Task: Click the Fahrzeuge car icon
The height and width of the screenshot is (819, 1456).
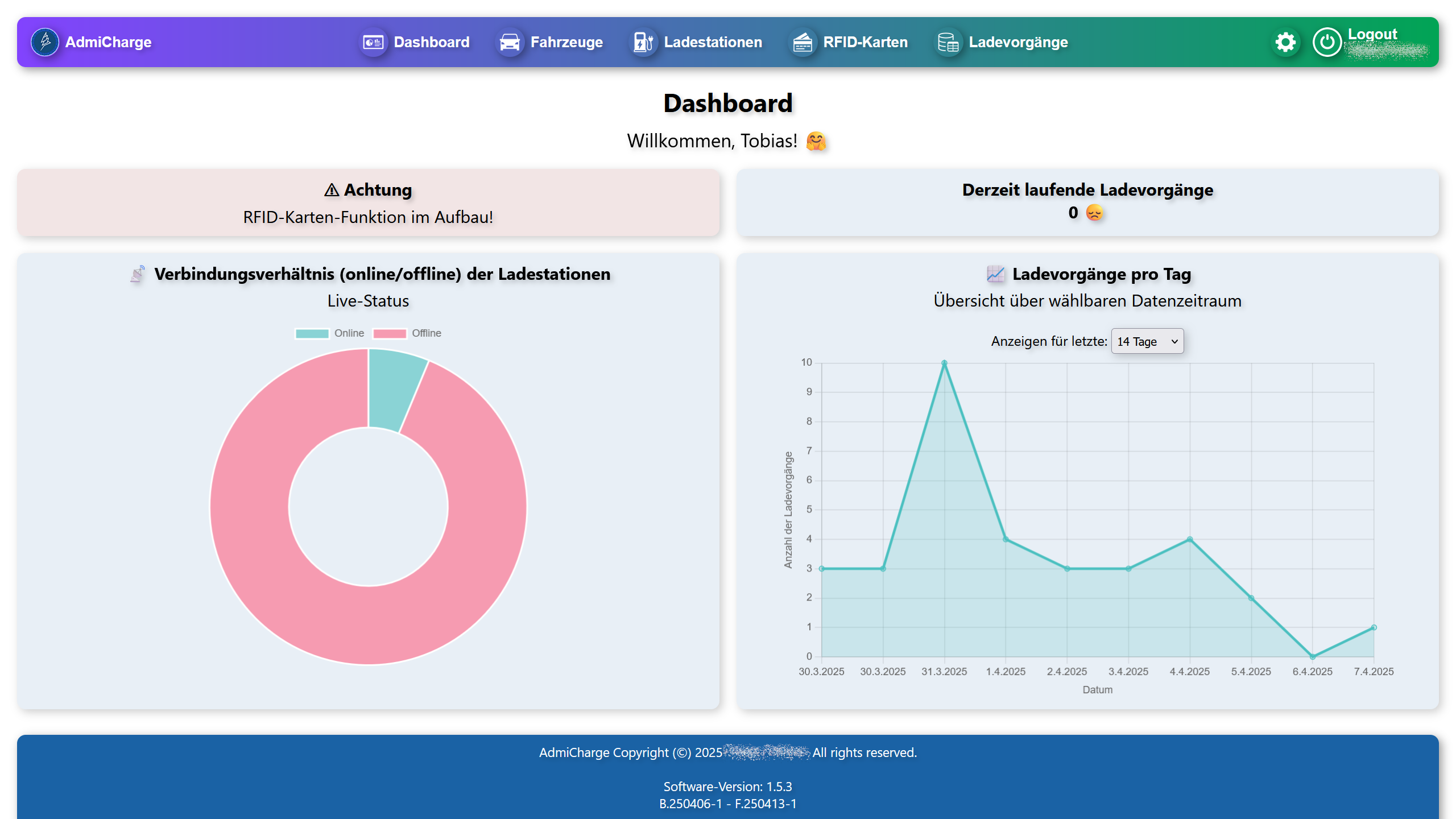Action: [510, 42]
